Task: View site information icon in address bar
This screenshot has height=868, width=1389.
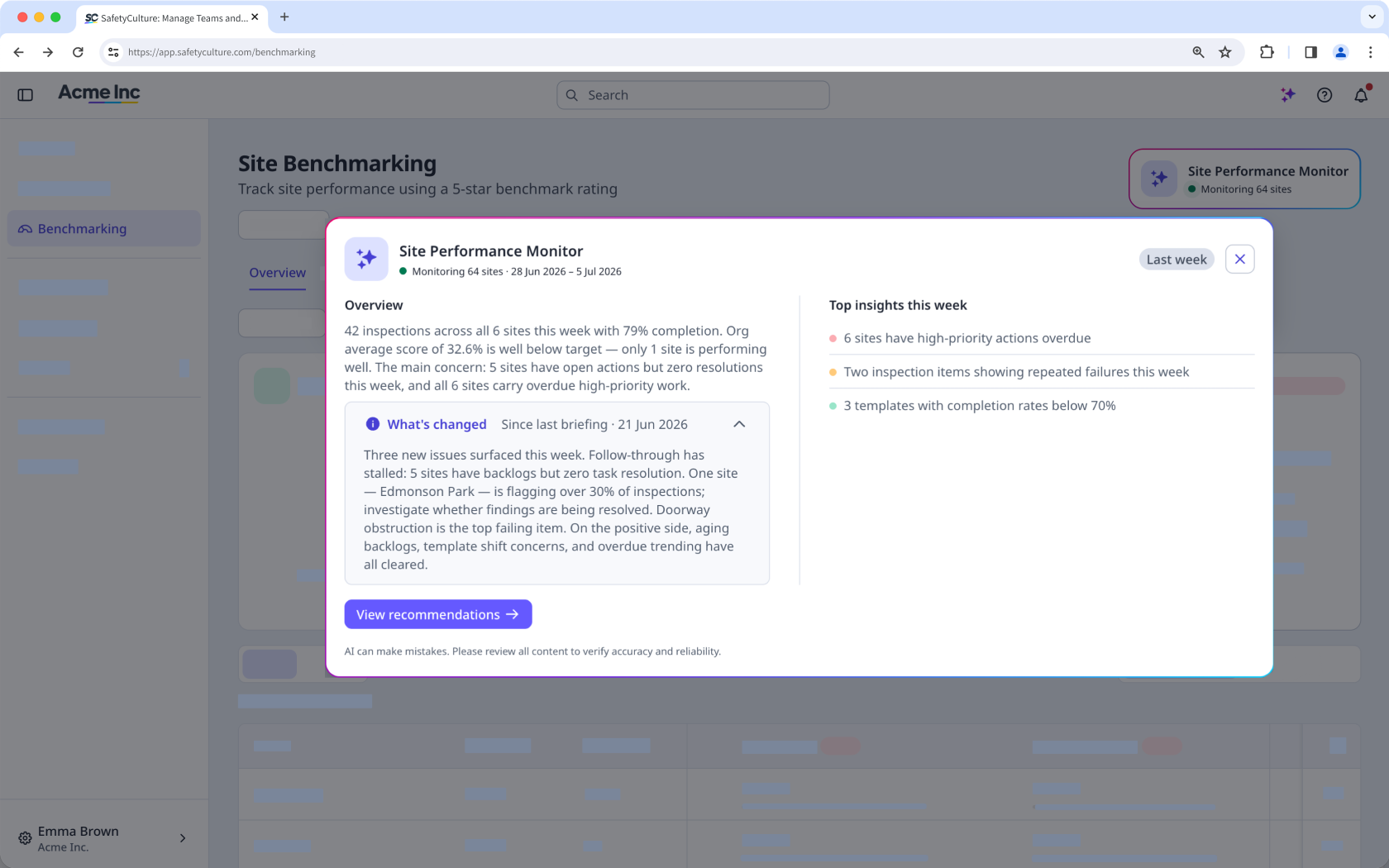Action: point(113,52)
